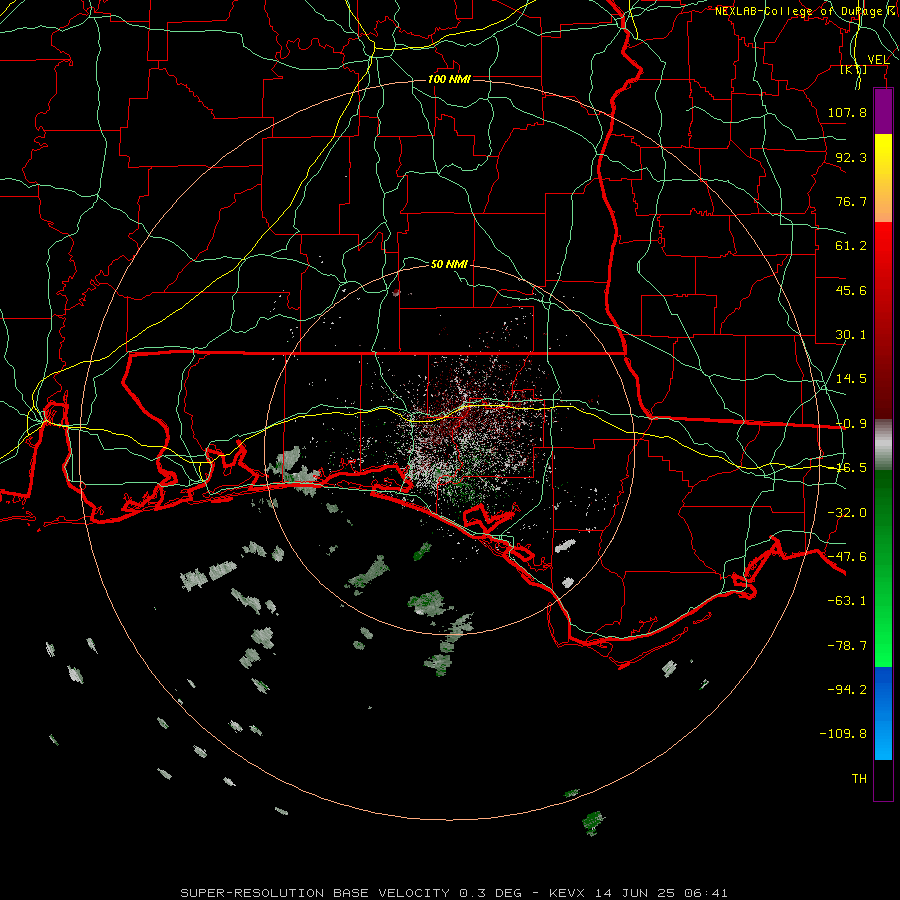Select the green segment of the velocity color bar
Screen dimensions: 900x900
click(883, 568)
